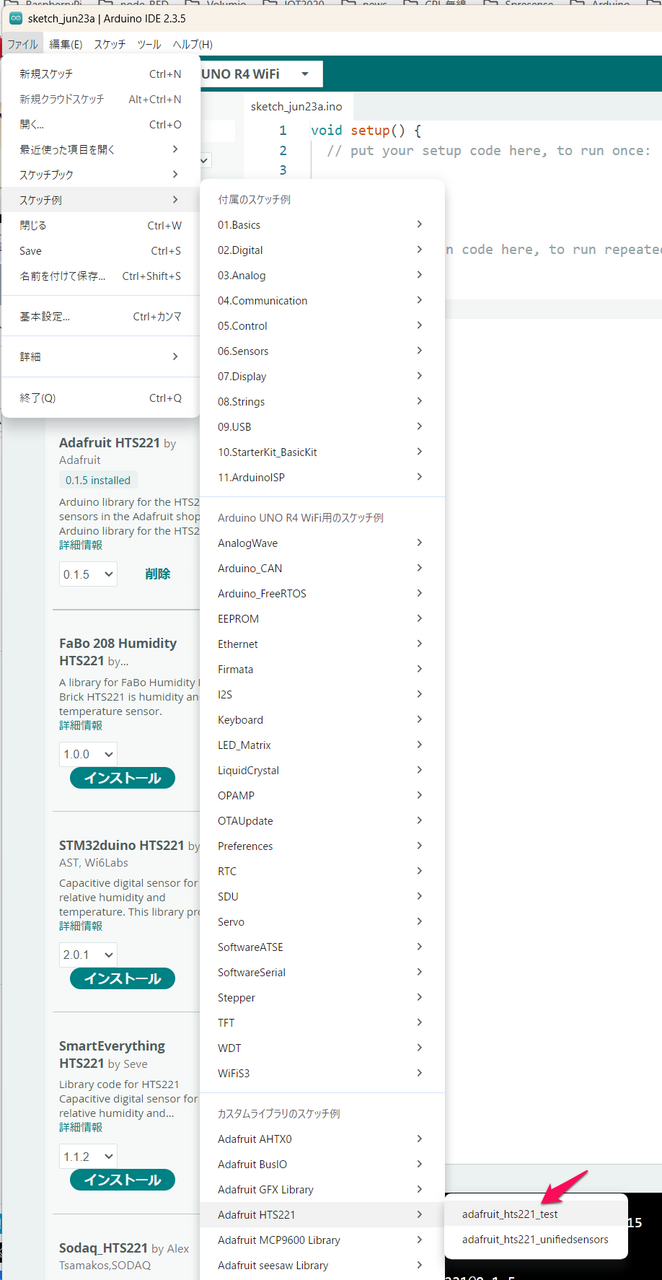
Task: Open LiquidCrystal examples submenu
Action: tap(322, 770)
